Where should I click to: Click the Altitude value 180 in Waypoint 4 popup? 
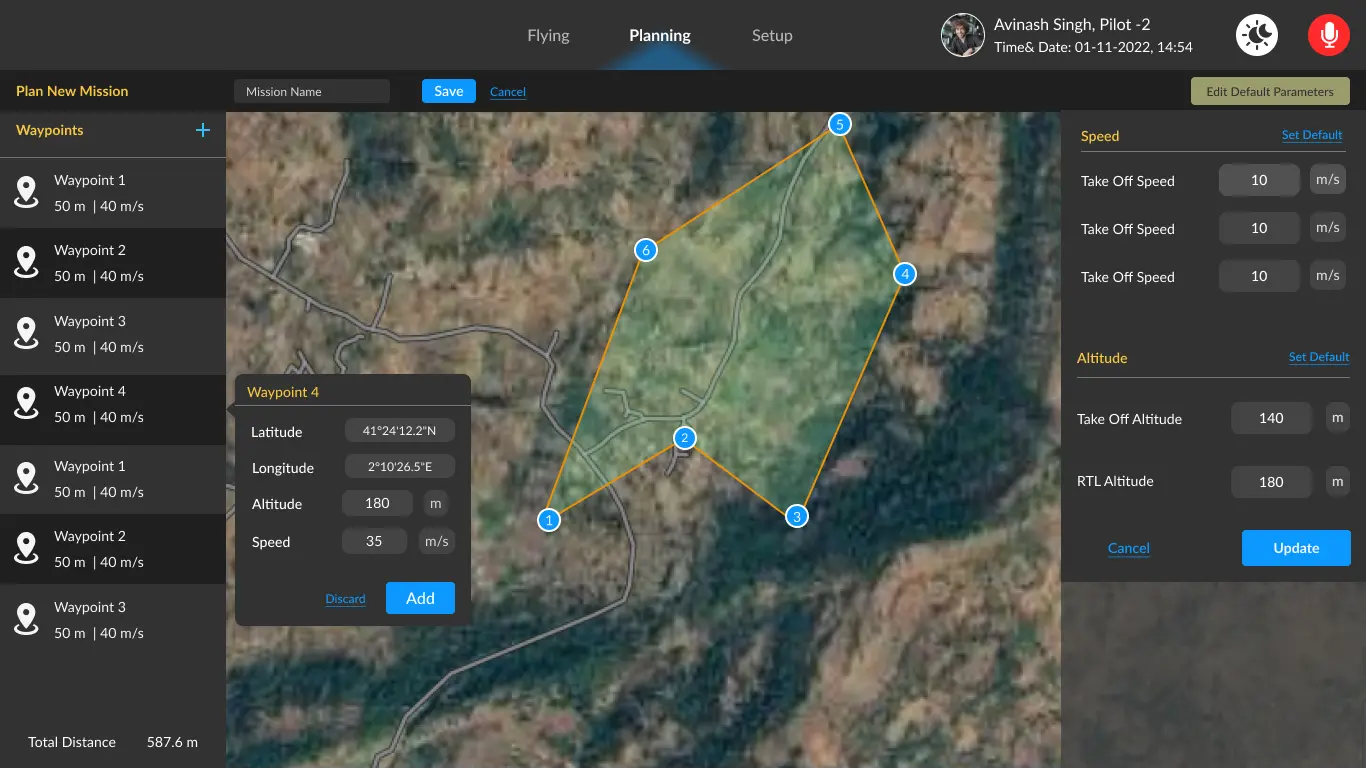[x=377, y=503]
